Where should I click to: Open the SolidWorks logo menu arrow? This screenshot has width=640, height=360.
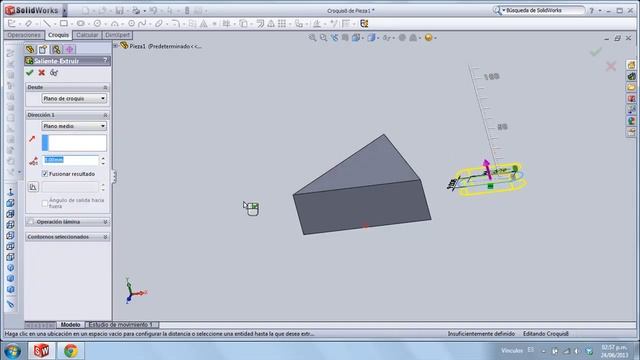[x=64, y=10]
